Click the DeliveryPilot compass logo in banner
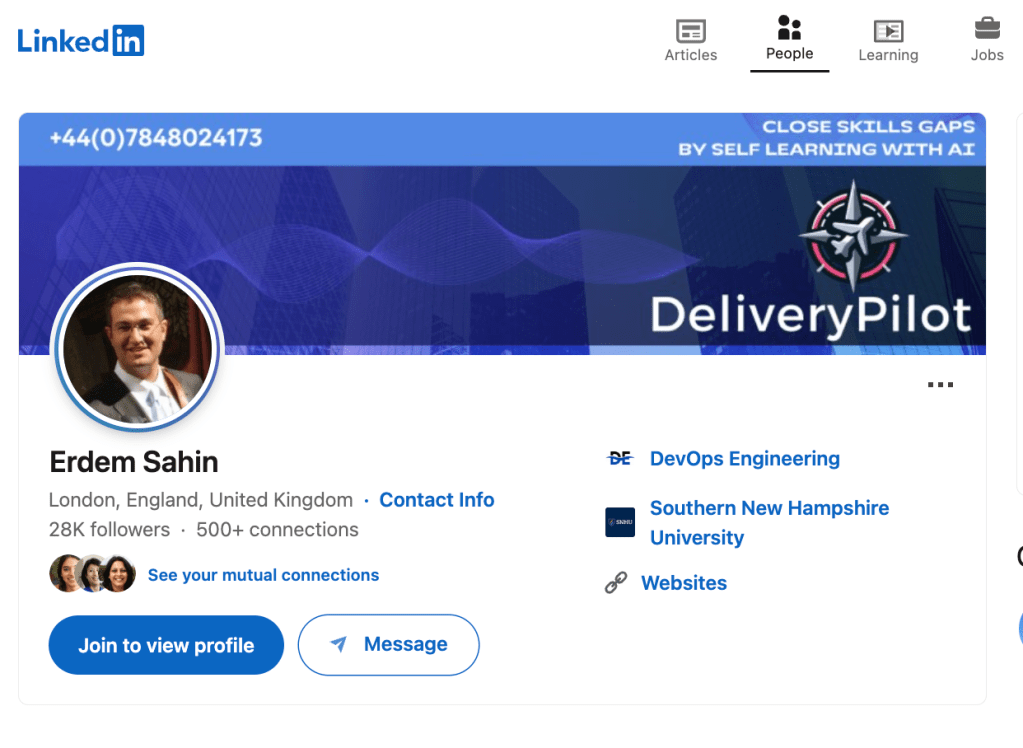 (853, 236)
